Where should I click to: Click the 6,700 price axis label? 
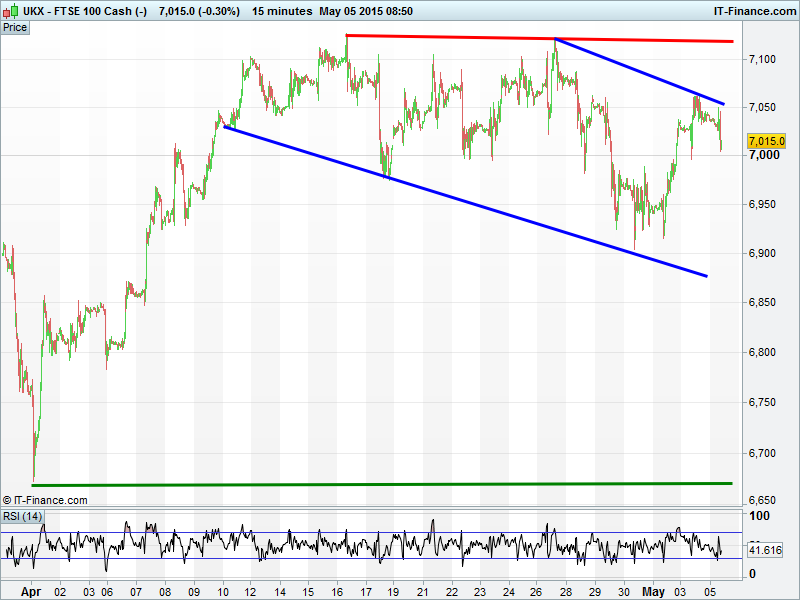click(762, 453)
